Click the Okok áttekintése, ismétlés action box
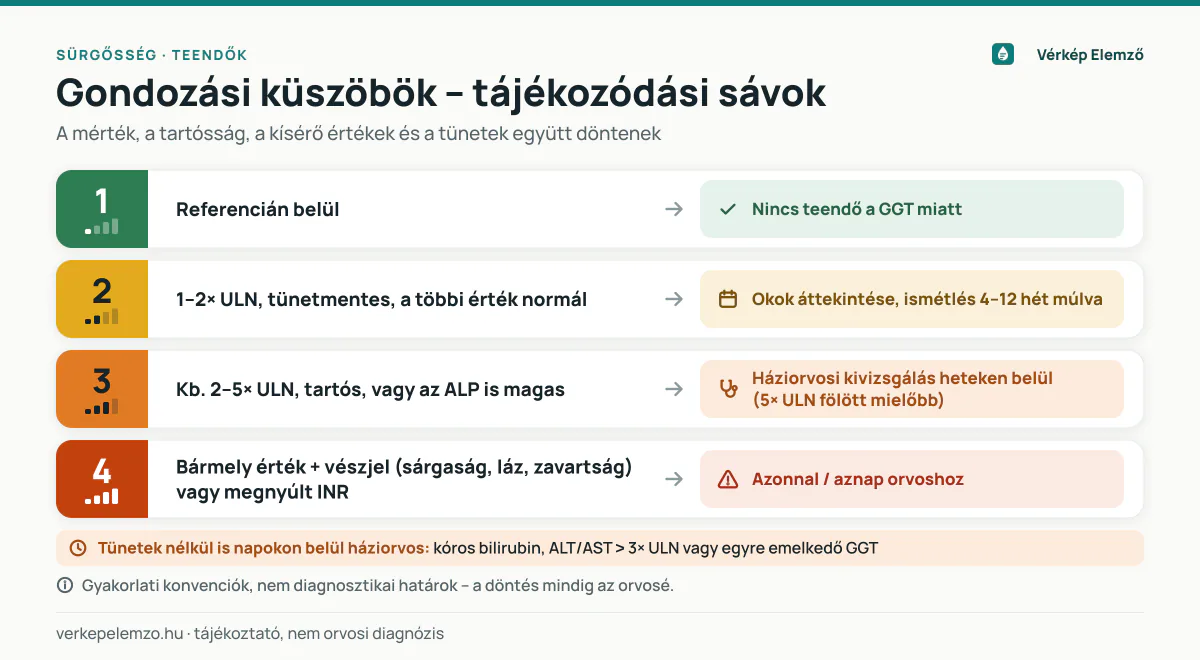 pos(912,299)
